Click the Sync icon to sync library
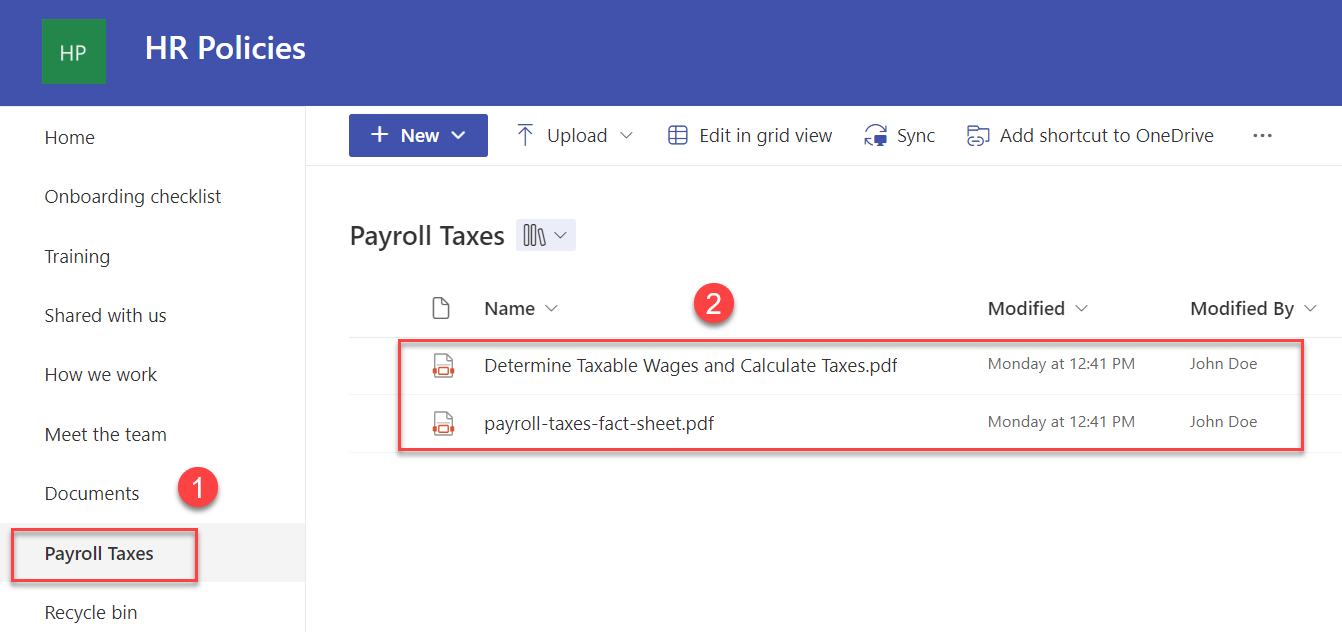Screen dimensions: 1342x632 [874, 135]
